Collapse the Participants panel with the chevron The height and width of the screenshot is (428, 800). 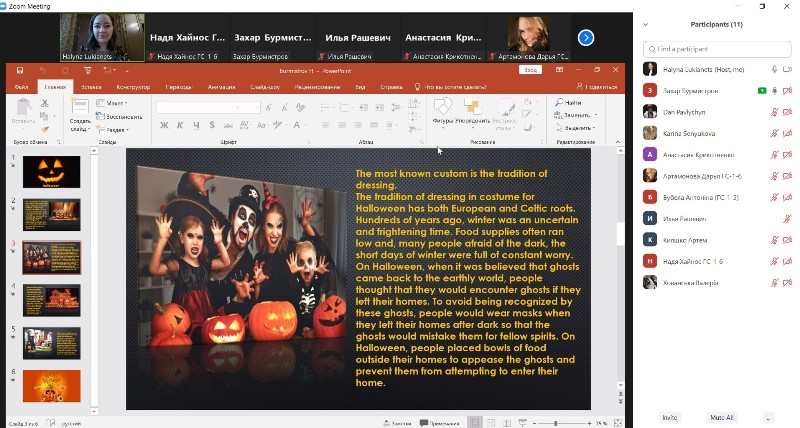(x=646, y=24)
